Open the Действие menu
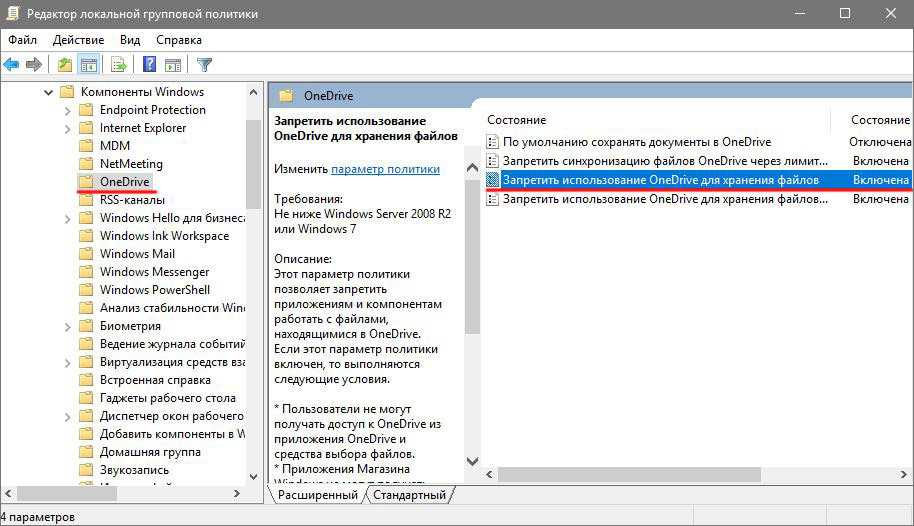The image size is (914, 526). point(78,40)
